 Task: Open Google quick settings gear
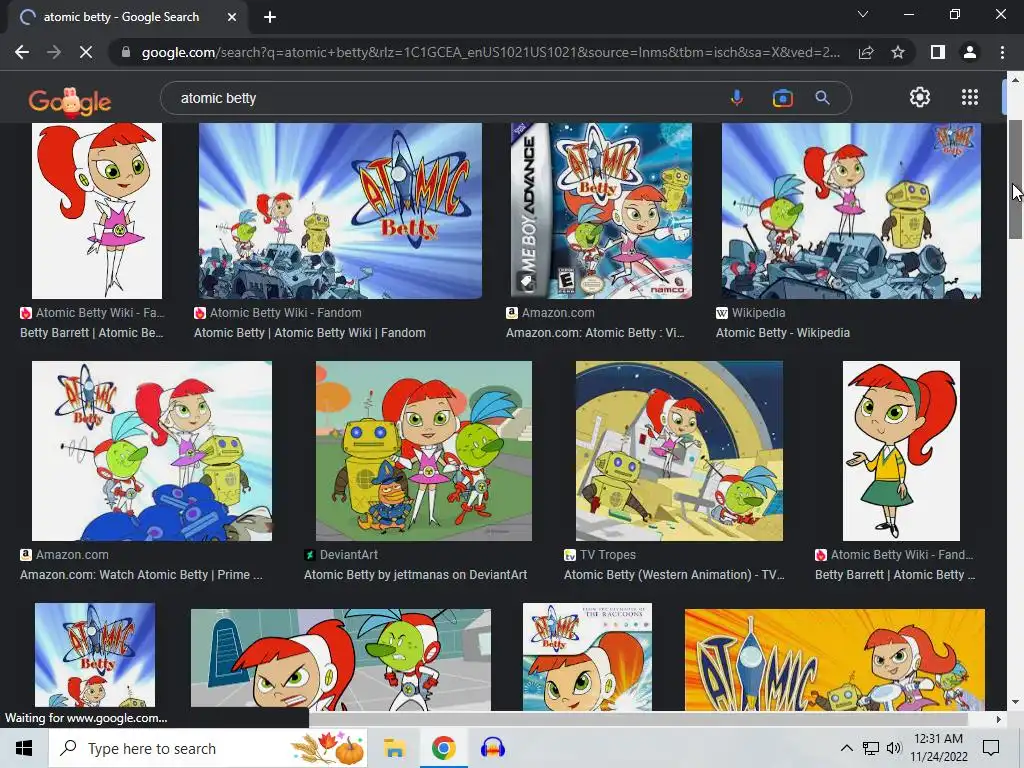(x=920, y=97)
